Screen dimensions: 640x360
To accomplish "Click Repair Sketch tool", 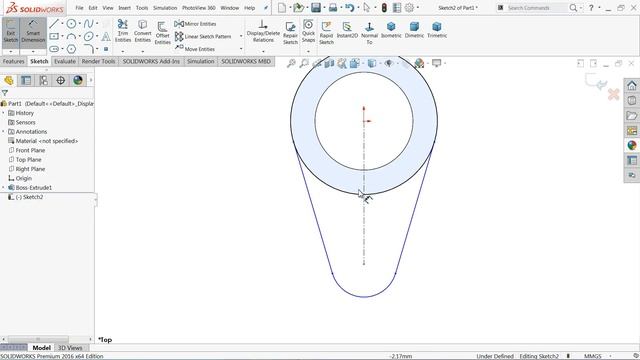I will point(290,33).
